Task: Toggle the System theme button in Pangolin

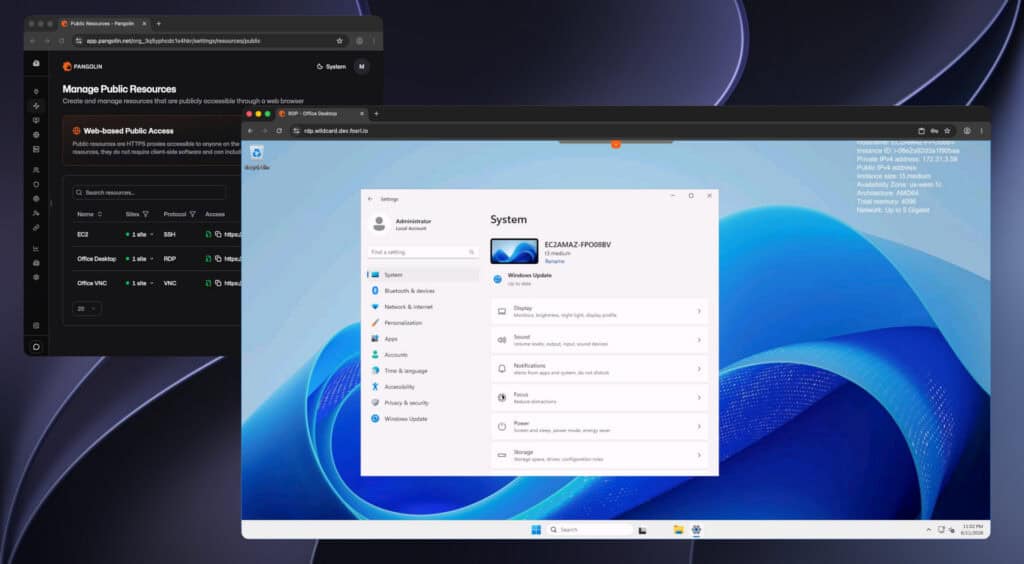Action: [331, 67]
